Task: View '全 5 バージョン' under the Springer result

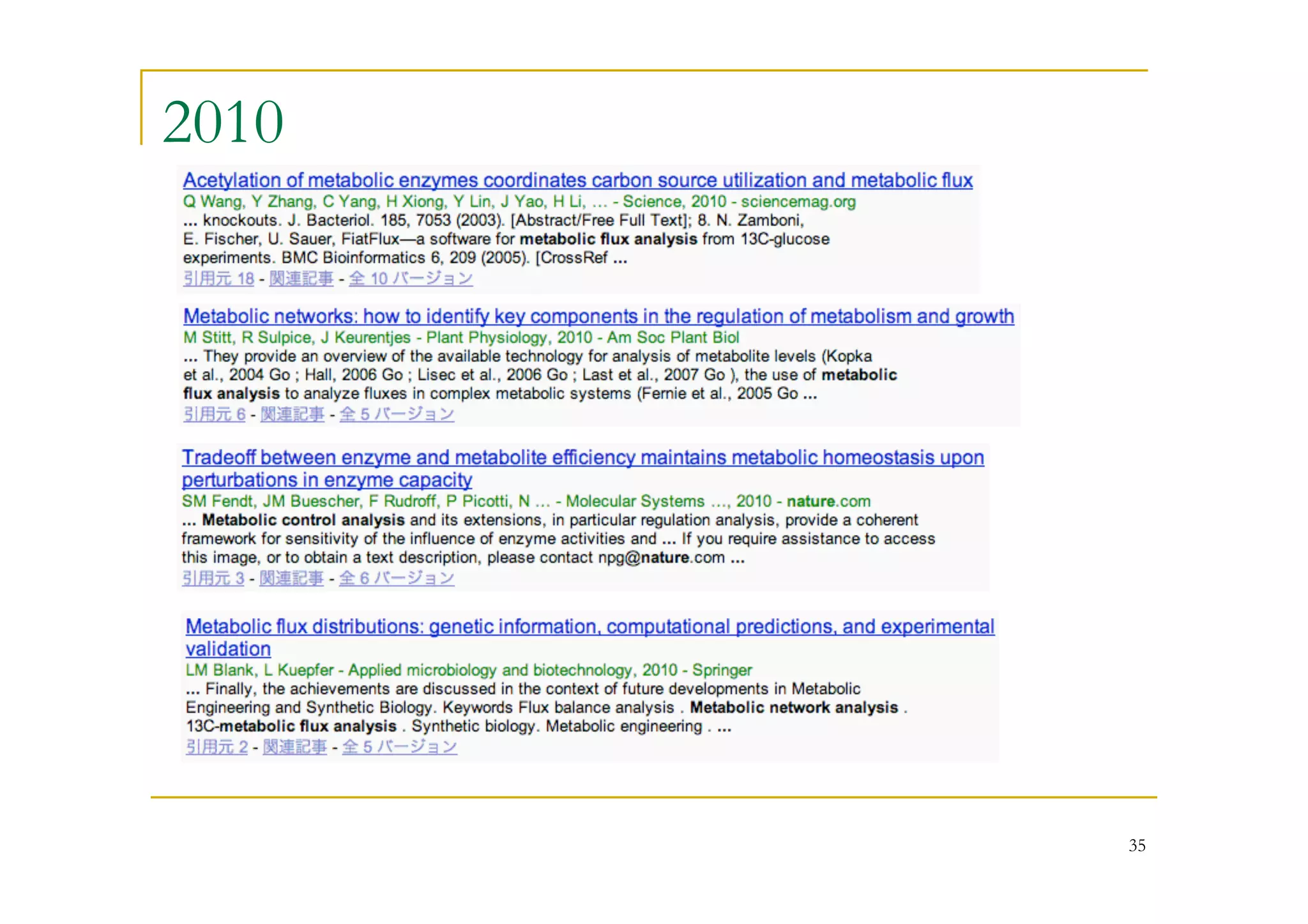Action: 399,748
